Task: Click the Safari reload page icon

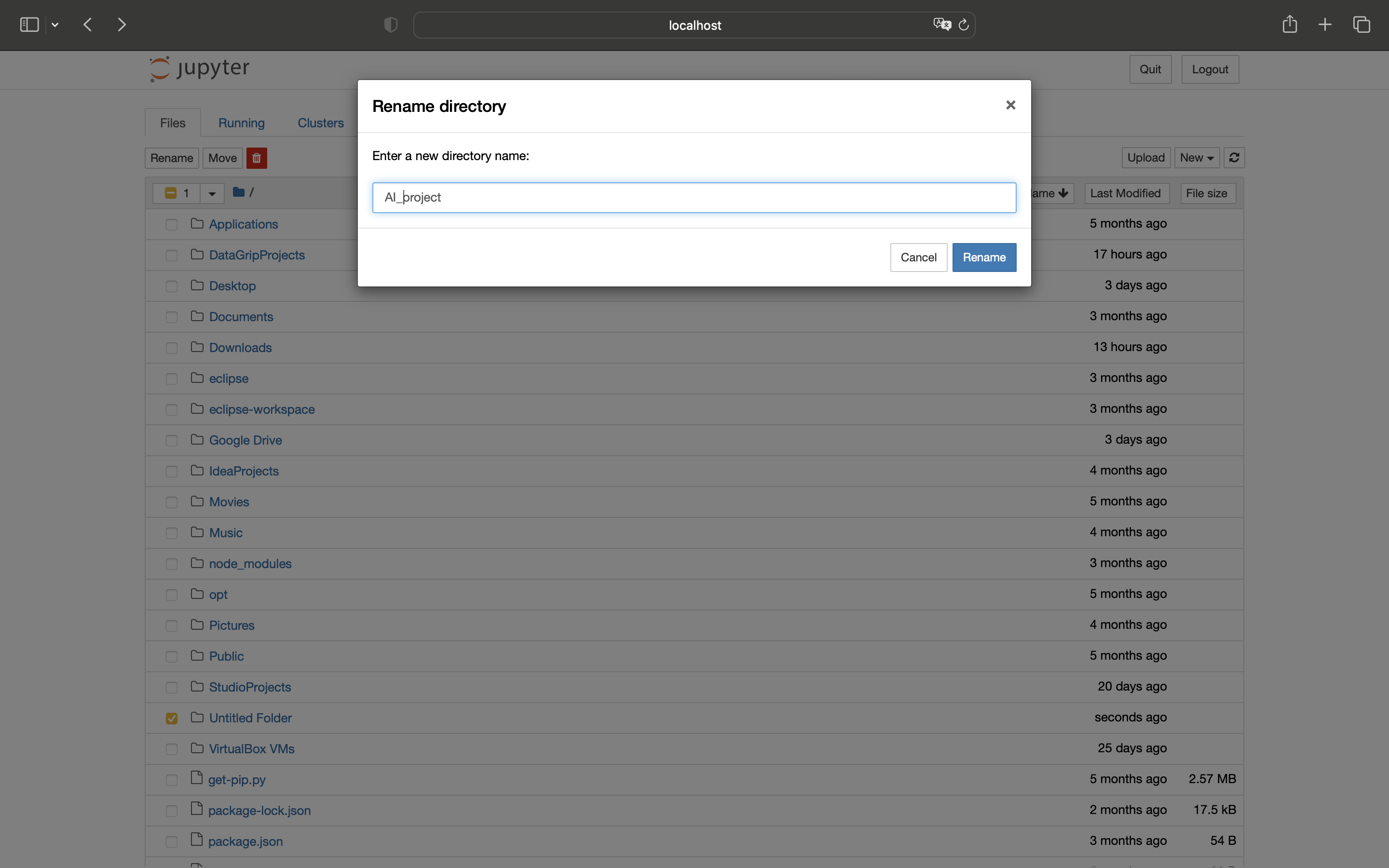Action: tap(964, 25)
